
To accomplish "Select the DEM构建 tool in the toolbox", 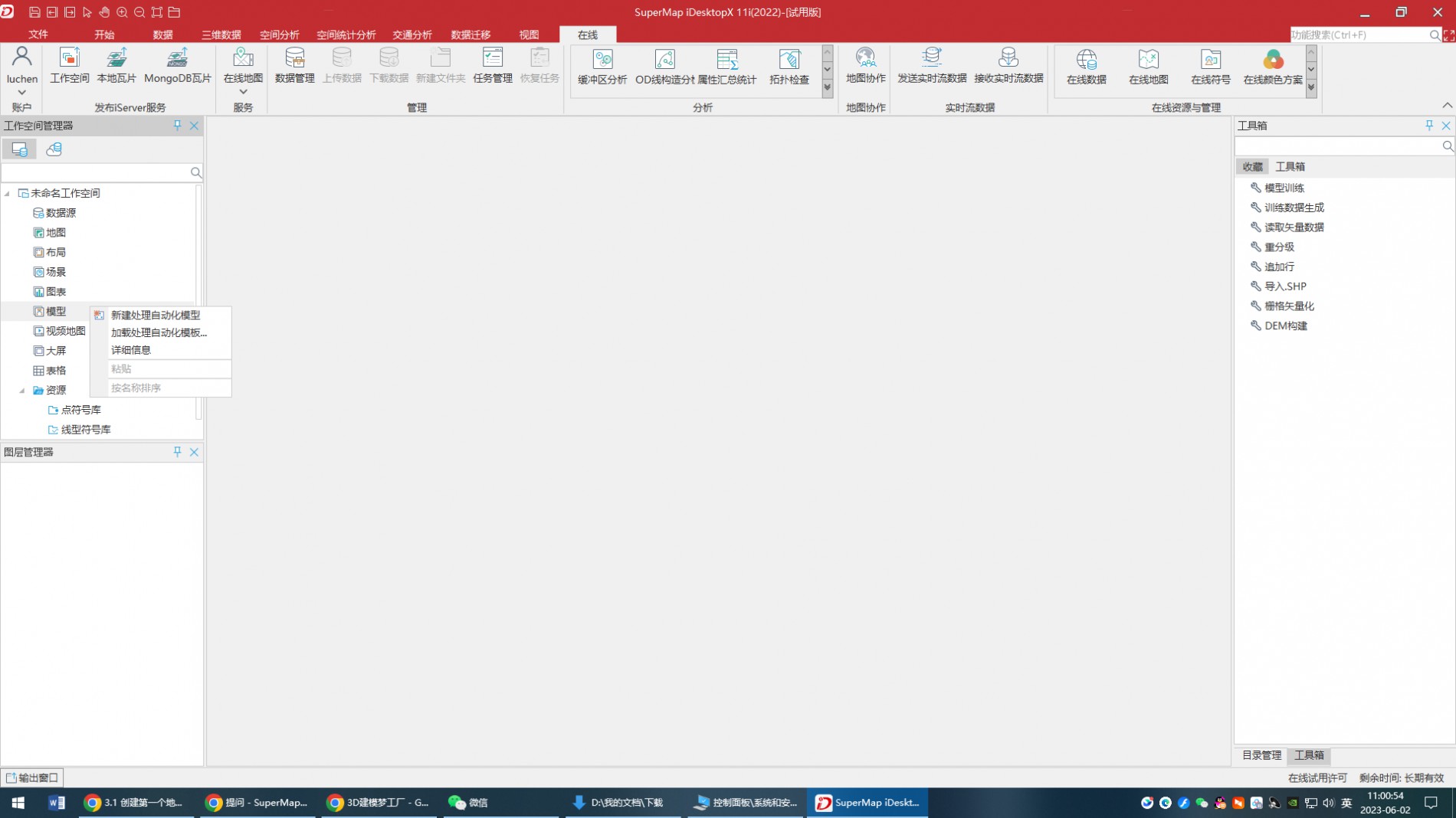I will coord(1285,326).
